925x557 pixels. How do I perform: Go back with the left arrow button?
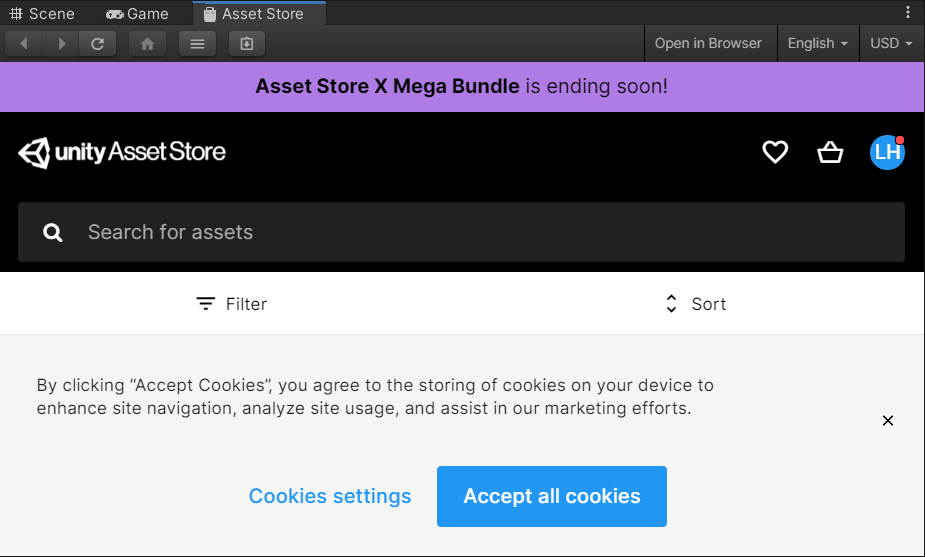point(24,44)
